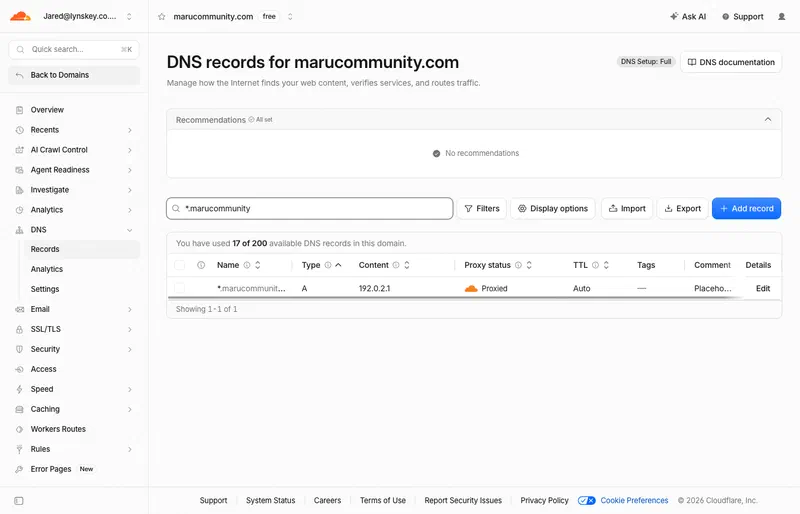The image size is (800, 514).
Task: Open Ask AI
Action: click(688, 17)
